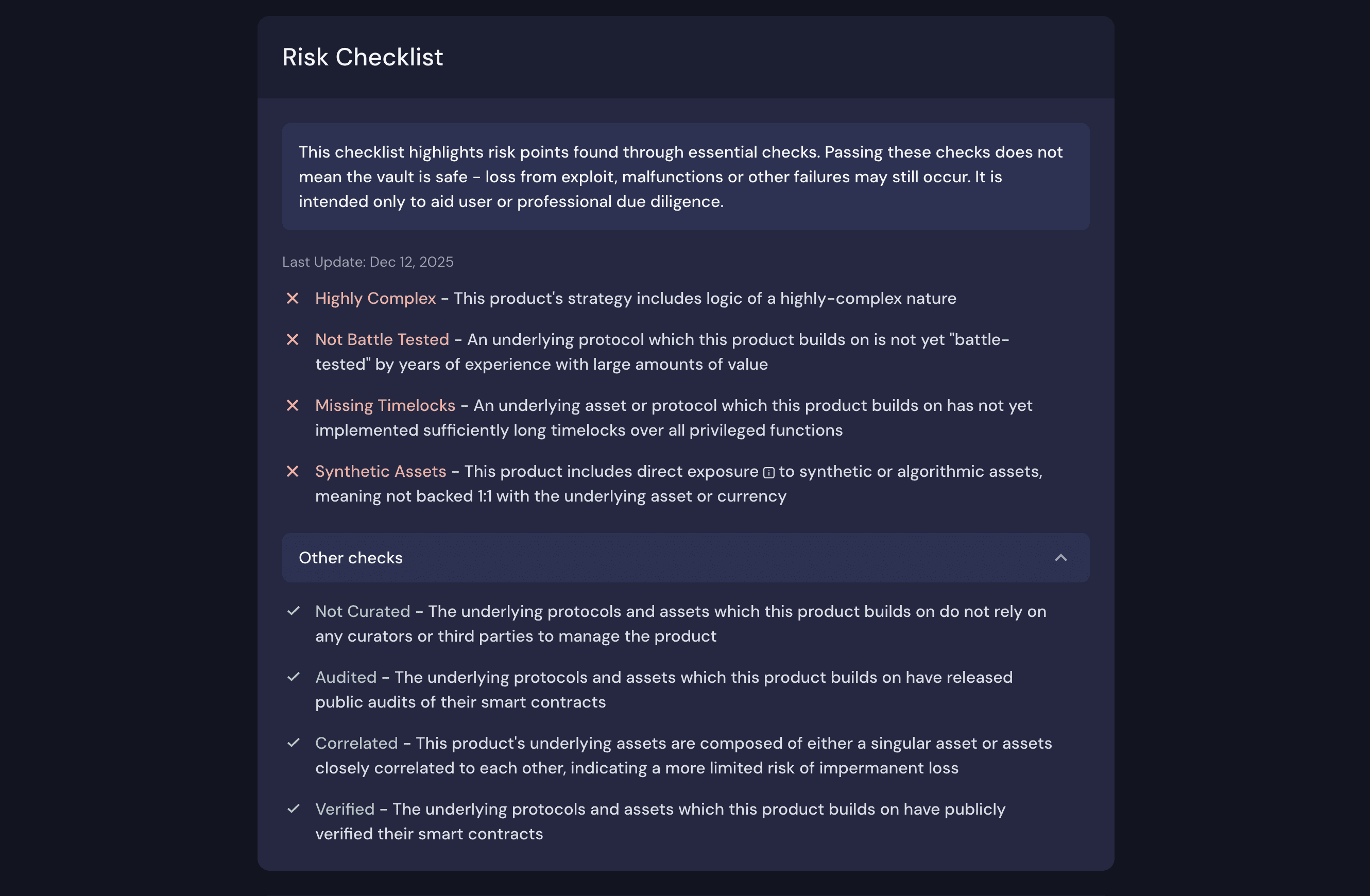Click the 'Missing Timelocks' risk label

coord(385,405)
